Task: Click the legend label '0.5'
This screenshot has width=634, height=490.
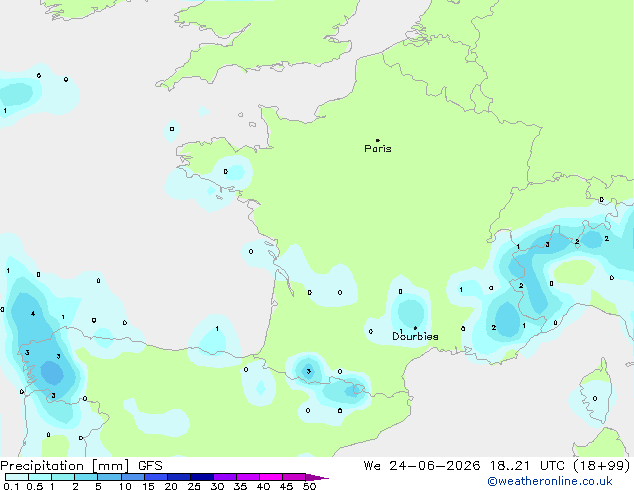Action: [x=35, y=486]
